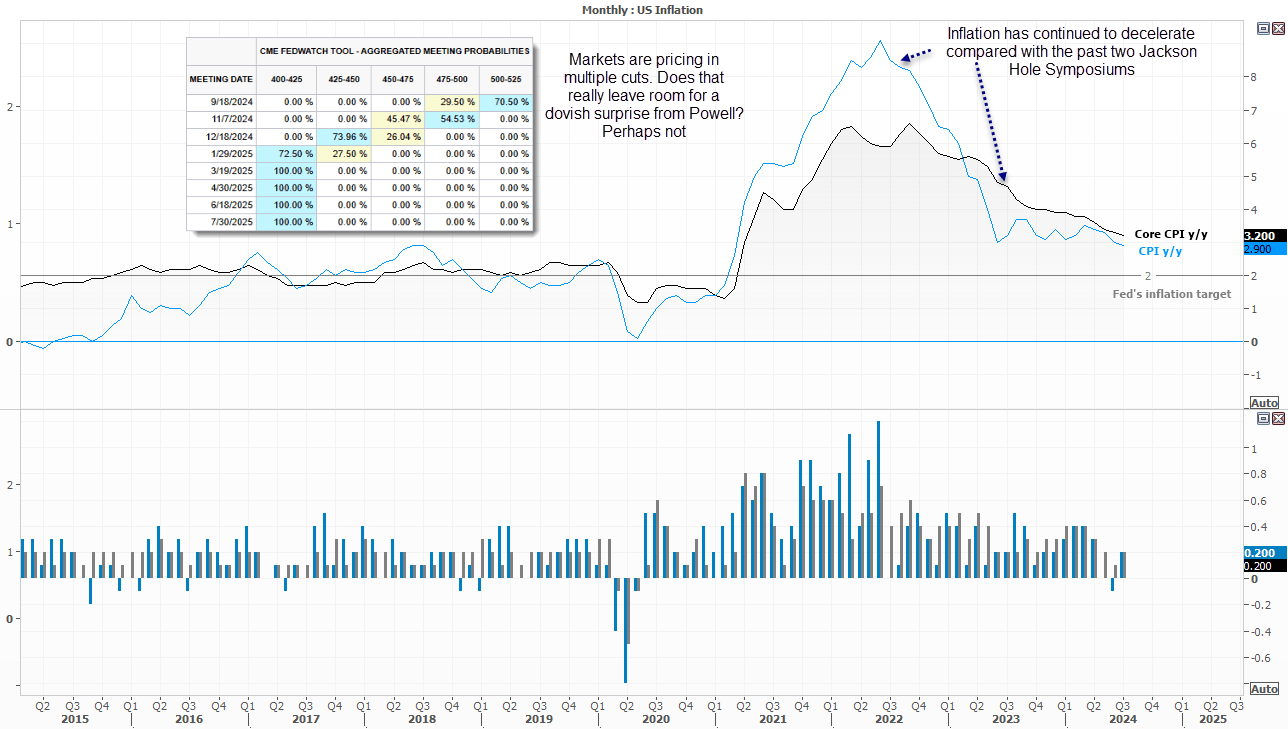Image resolution: width=1288 pixels, height=729 pixels.
Task: Toggle Auto scale on lower bar panel
Action: [1264, 689]
